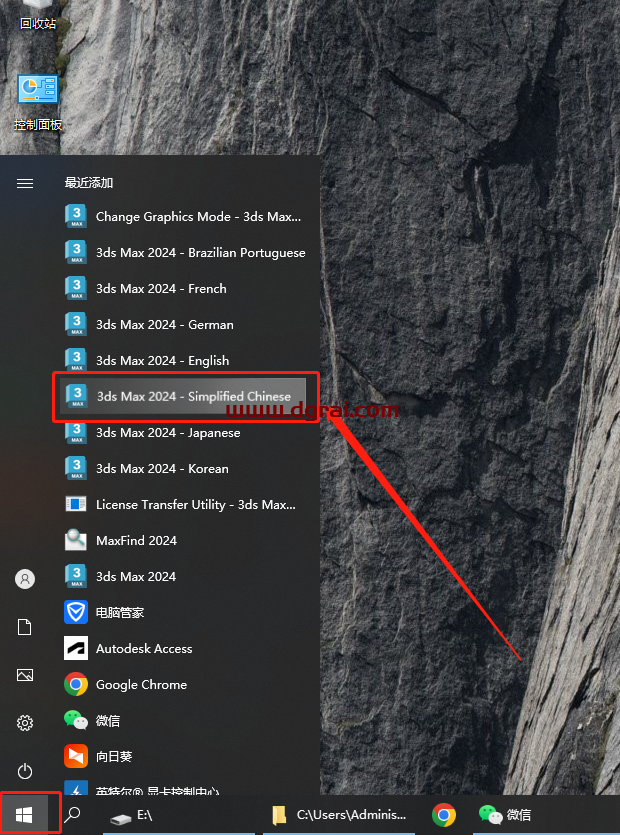The height and width of the screenshot is (835, 620).
Task: Expand the Start menu hamburger button
Action: (25, 183)
